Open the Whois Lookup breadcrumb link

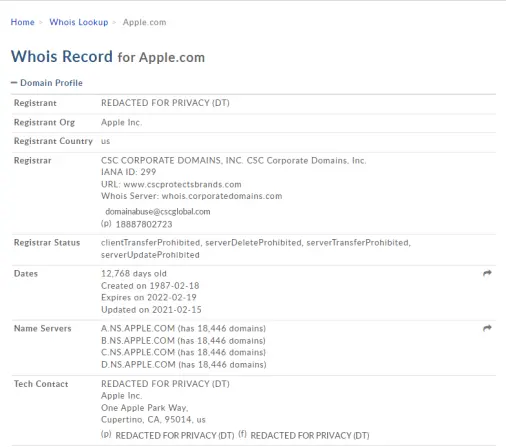click(x=79, y=22)
